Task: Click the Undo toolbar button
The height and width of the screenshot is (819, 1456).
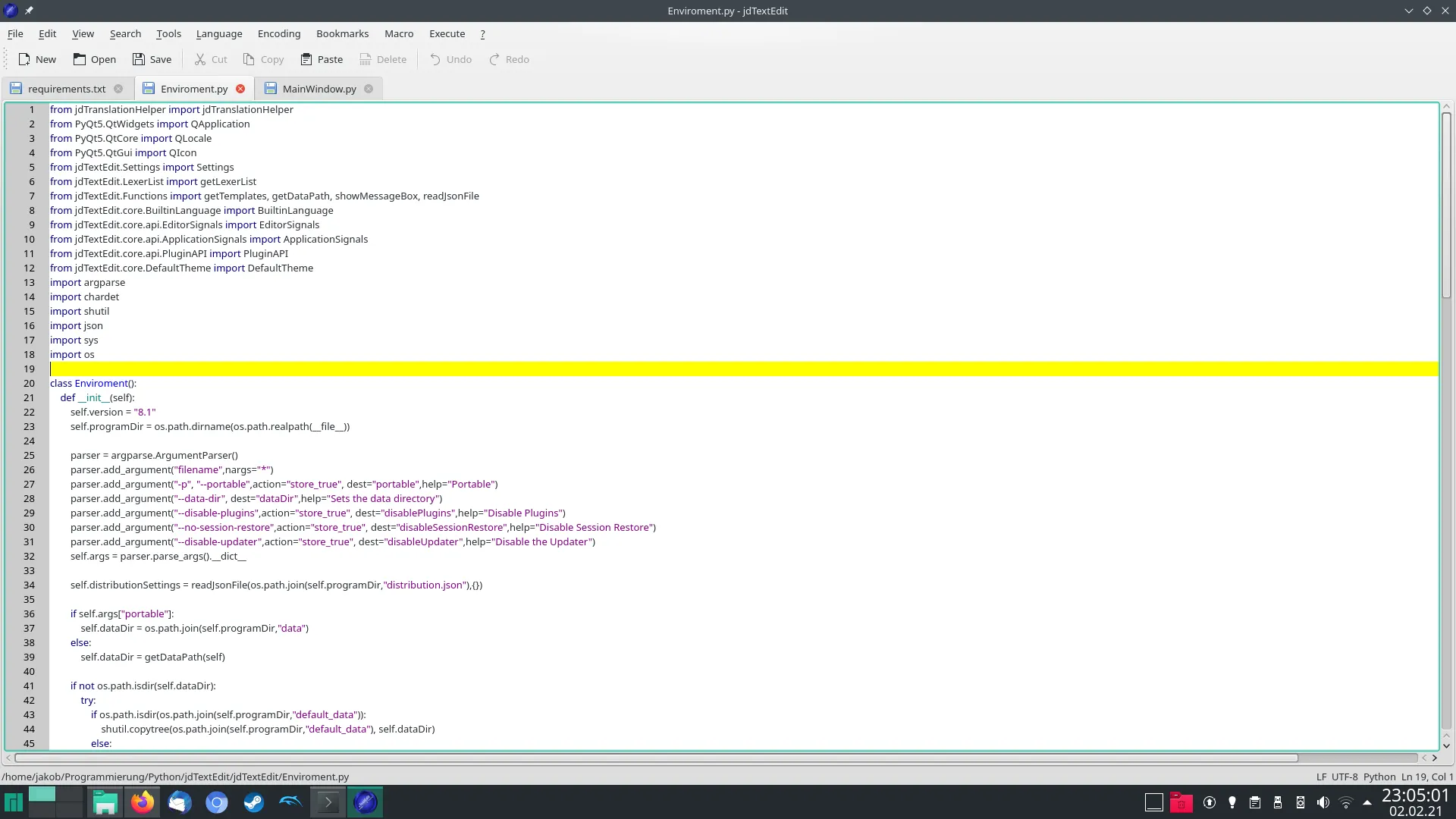Action: pyautogui.click(x=450, y=59)
